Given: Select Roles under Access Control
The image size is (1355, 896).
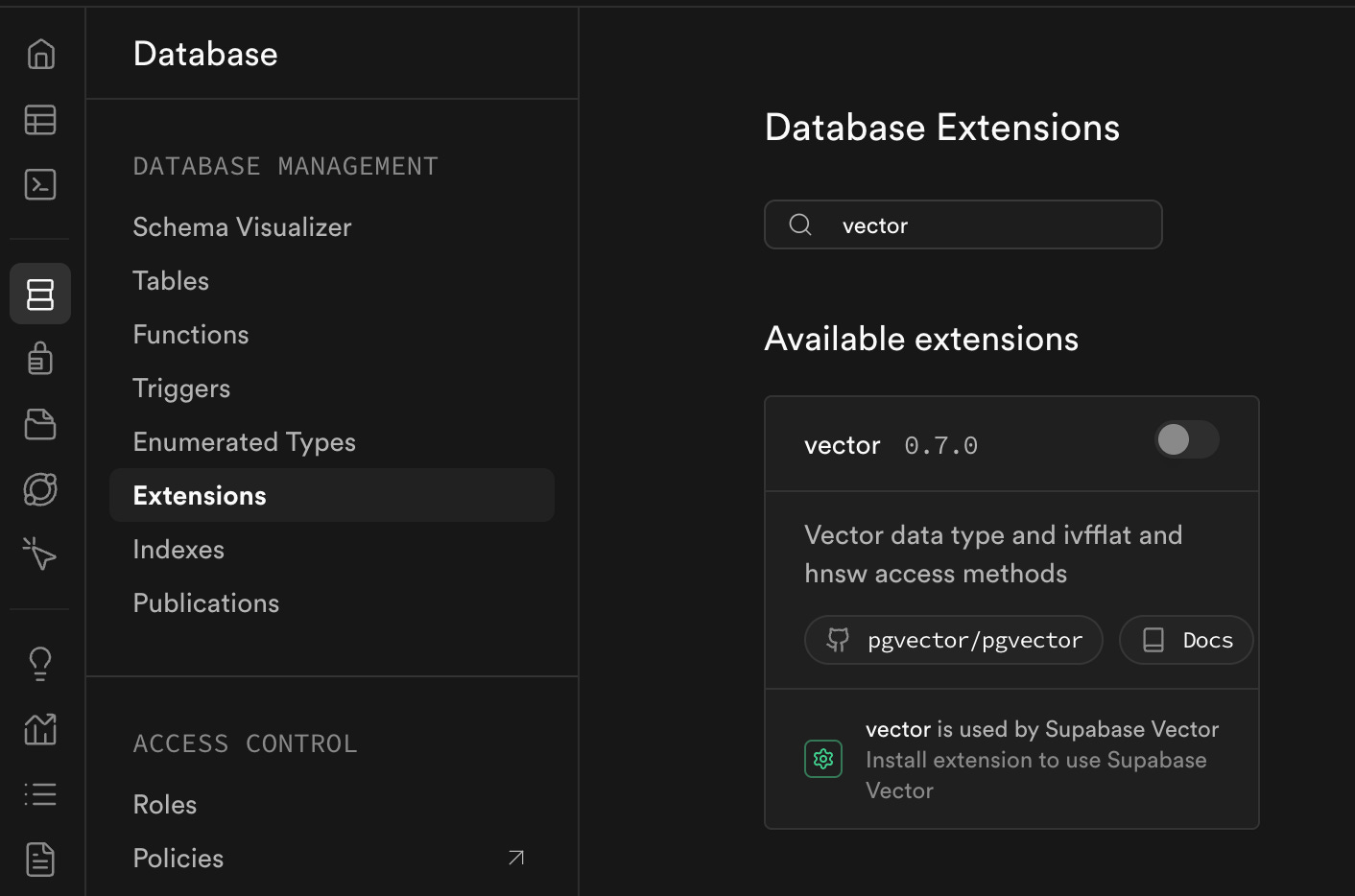Looking at the screenshot, I should (x=164, y=804).
